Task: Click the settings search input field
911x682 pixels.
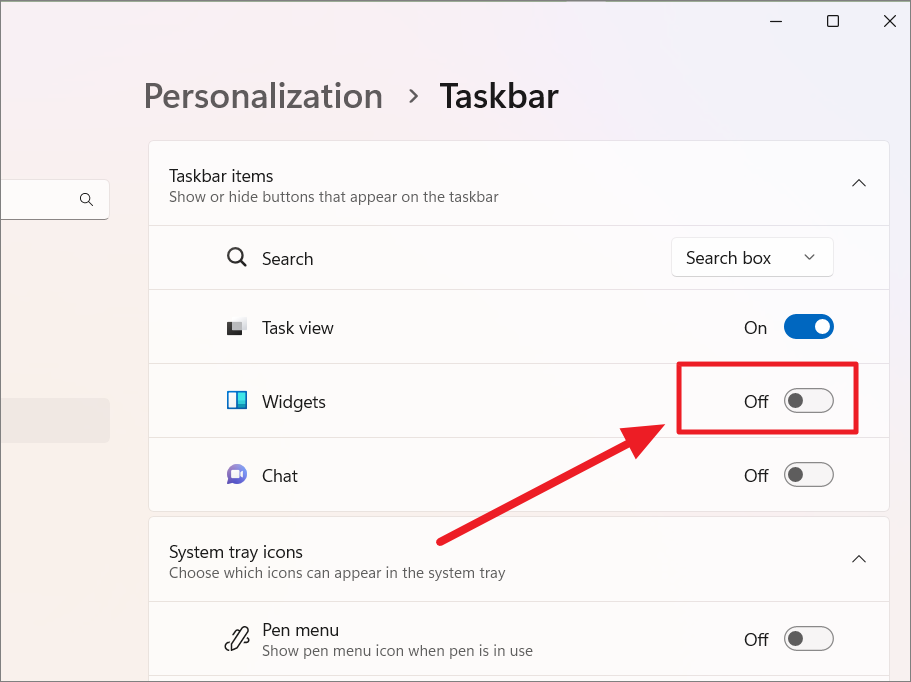Action: tap(55, 200)
